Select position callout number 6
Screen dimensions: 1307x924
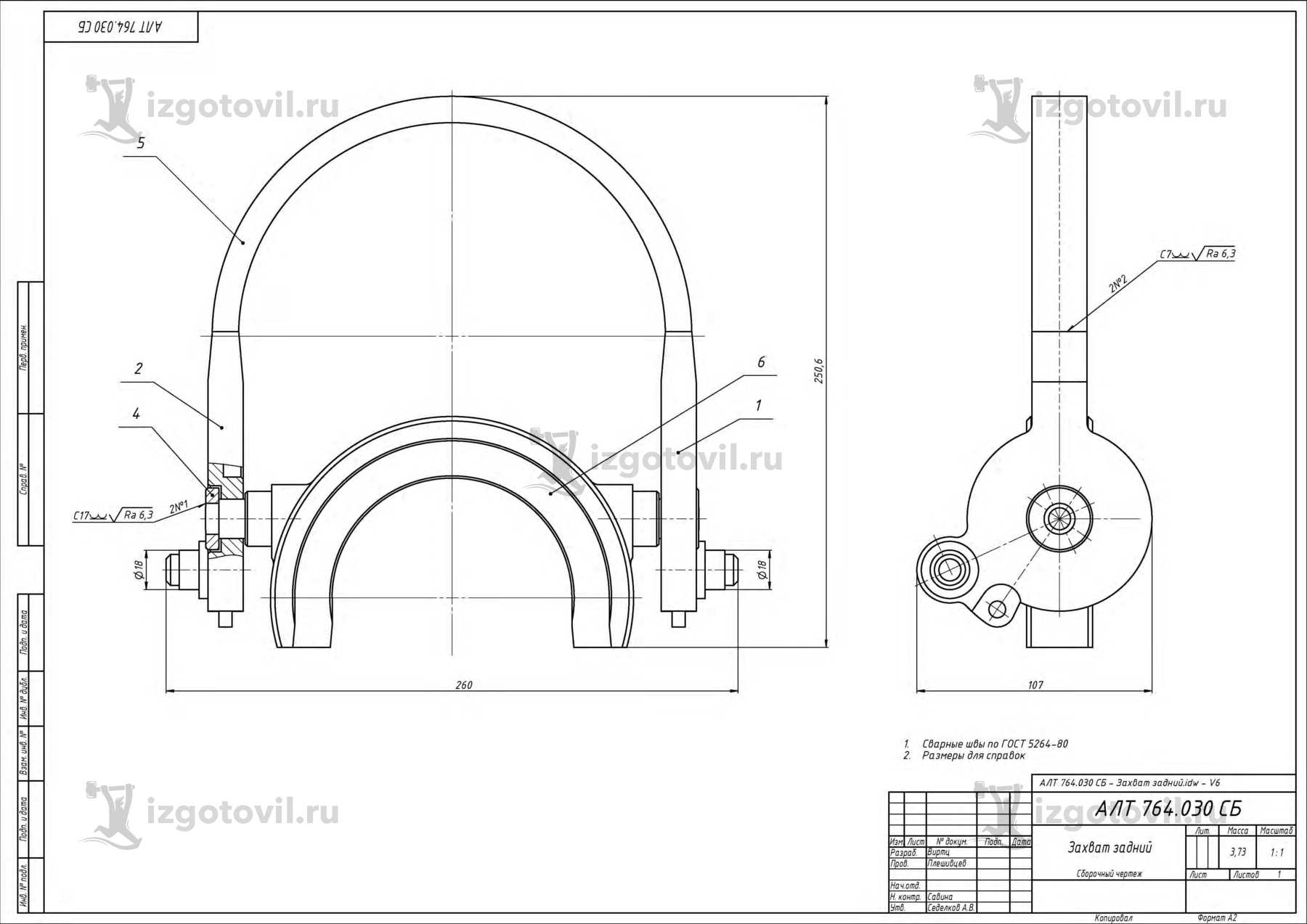click(x=761, y=362)
